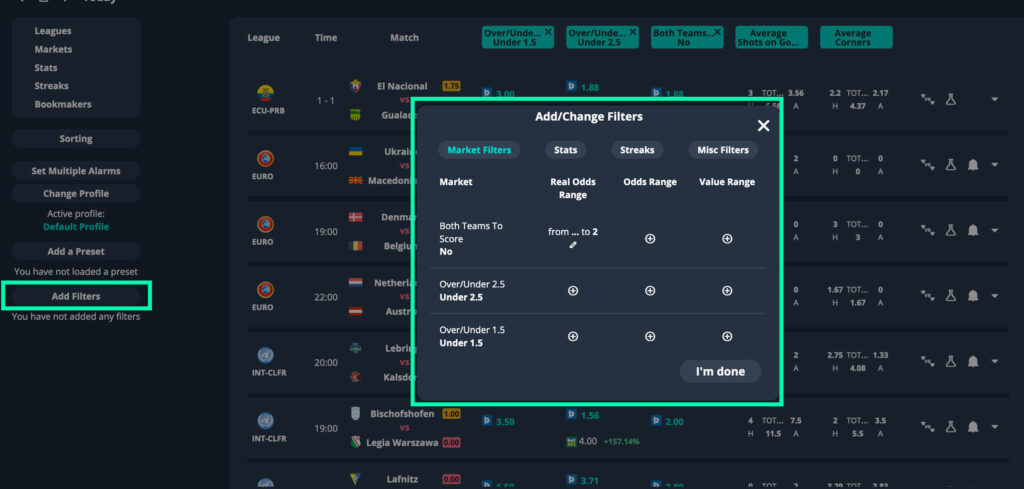Set alarm bell for Netherlands match
The width and height of the screenshot is (1024, 489).
pos(973,296)
